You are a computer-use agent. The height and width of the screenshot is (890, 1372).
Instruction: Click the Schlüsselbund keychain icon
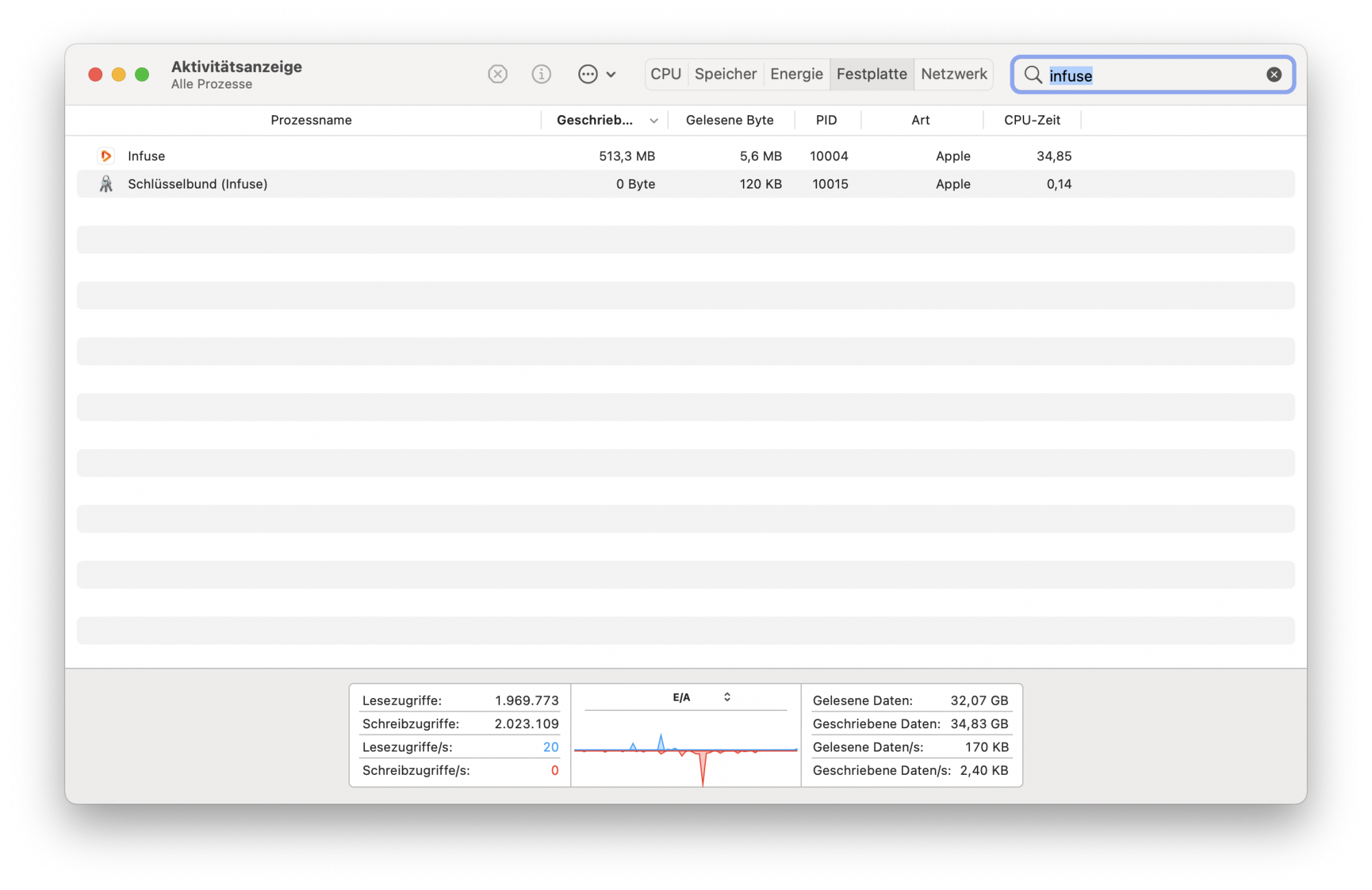[x=106, y=184]
